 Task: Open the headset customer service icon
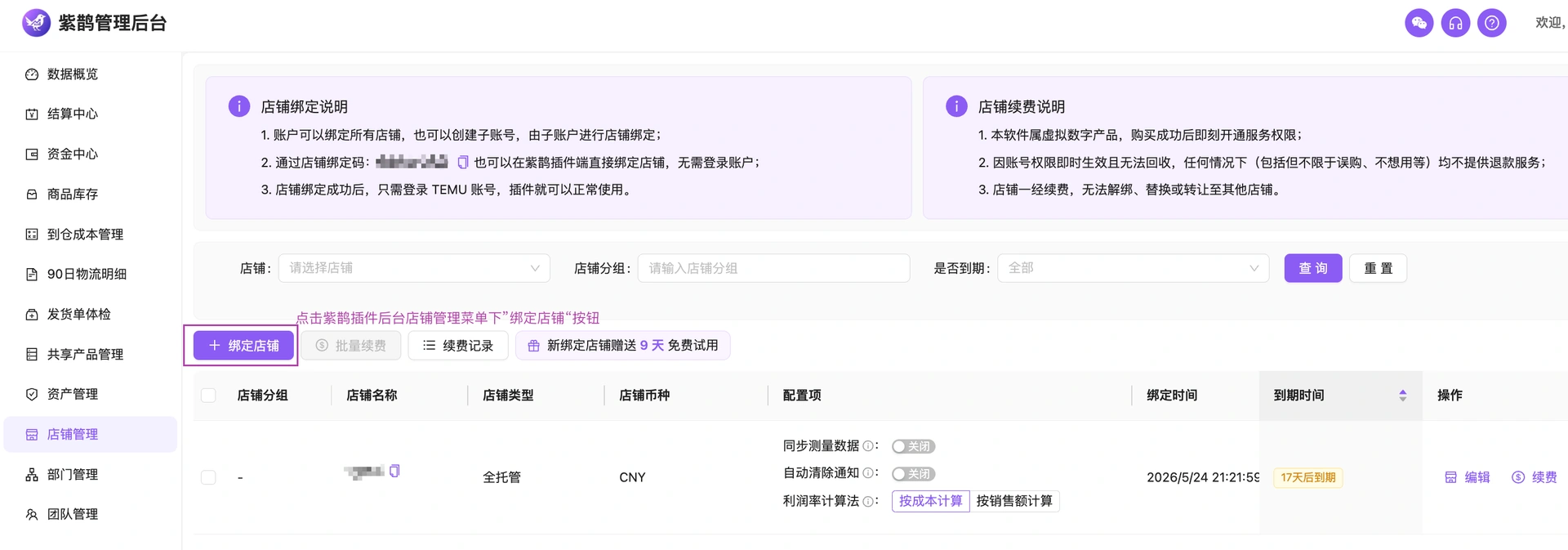(1455, 23)
